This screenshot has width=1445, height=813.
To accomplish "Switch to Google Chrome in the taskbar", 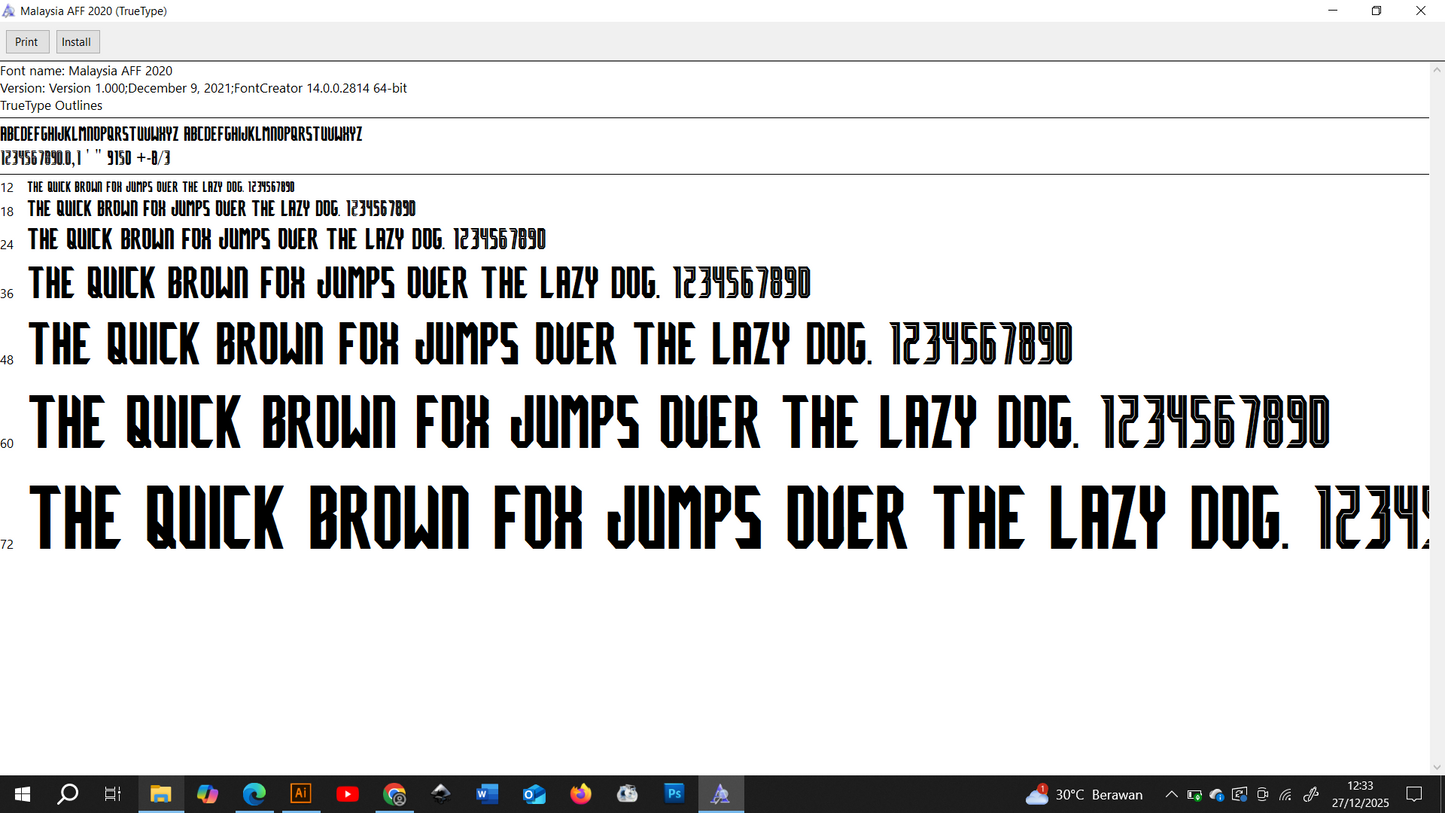I will (395, 794).
